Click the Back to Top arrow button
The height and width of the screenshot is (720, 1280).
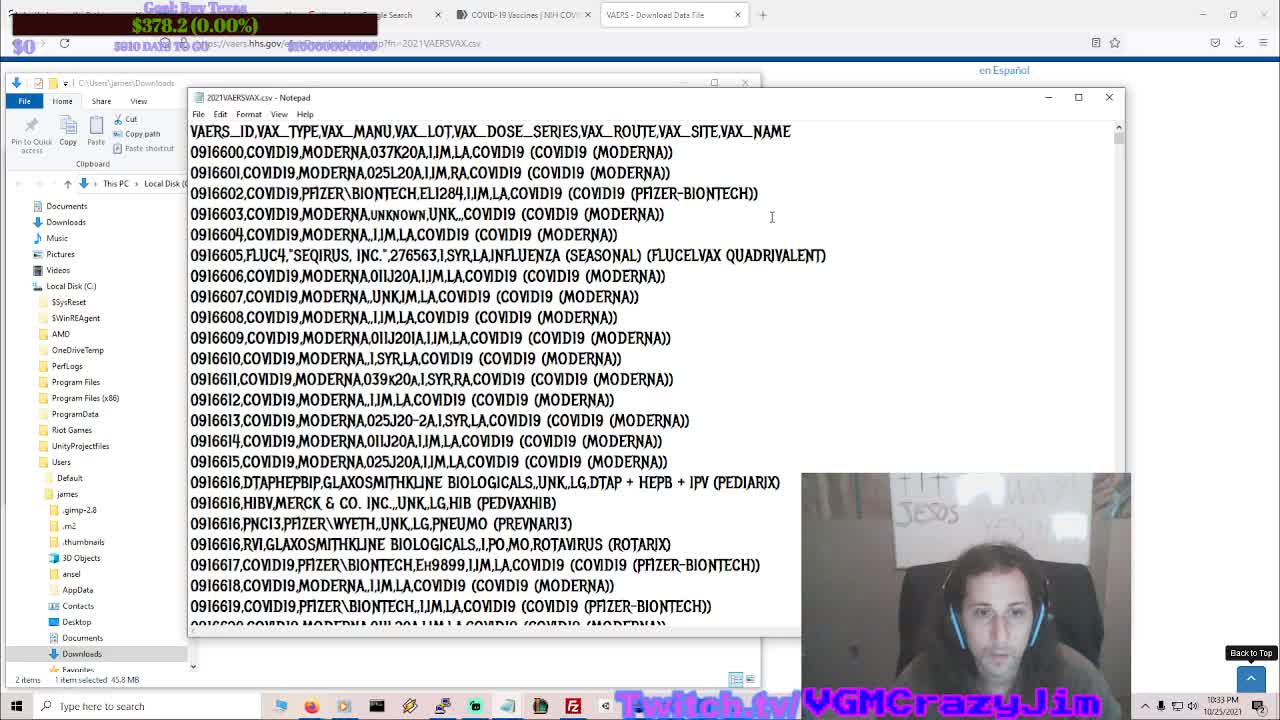click(x=1250, y=679)
